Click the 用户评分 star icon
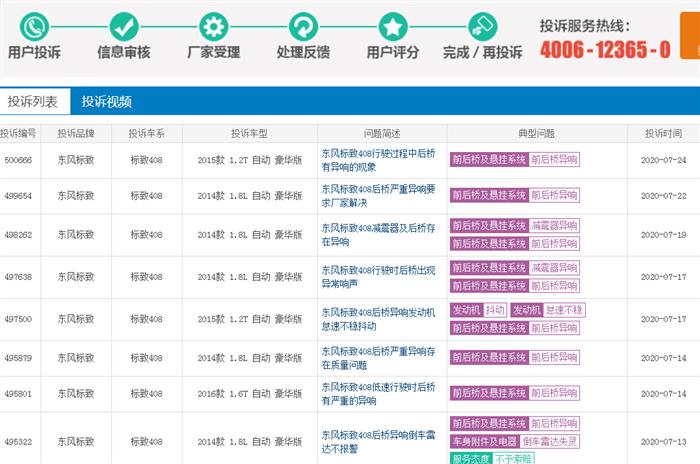700x464 pixels. pos(393,27)
